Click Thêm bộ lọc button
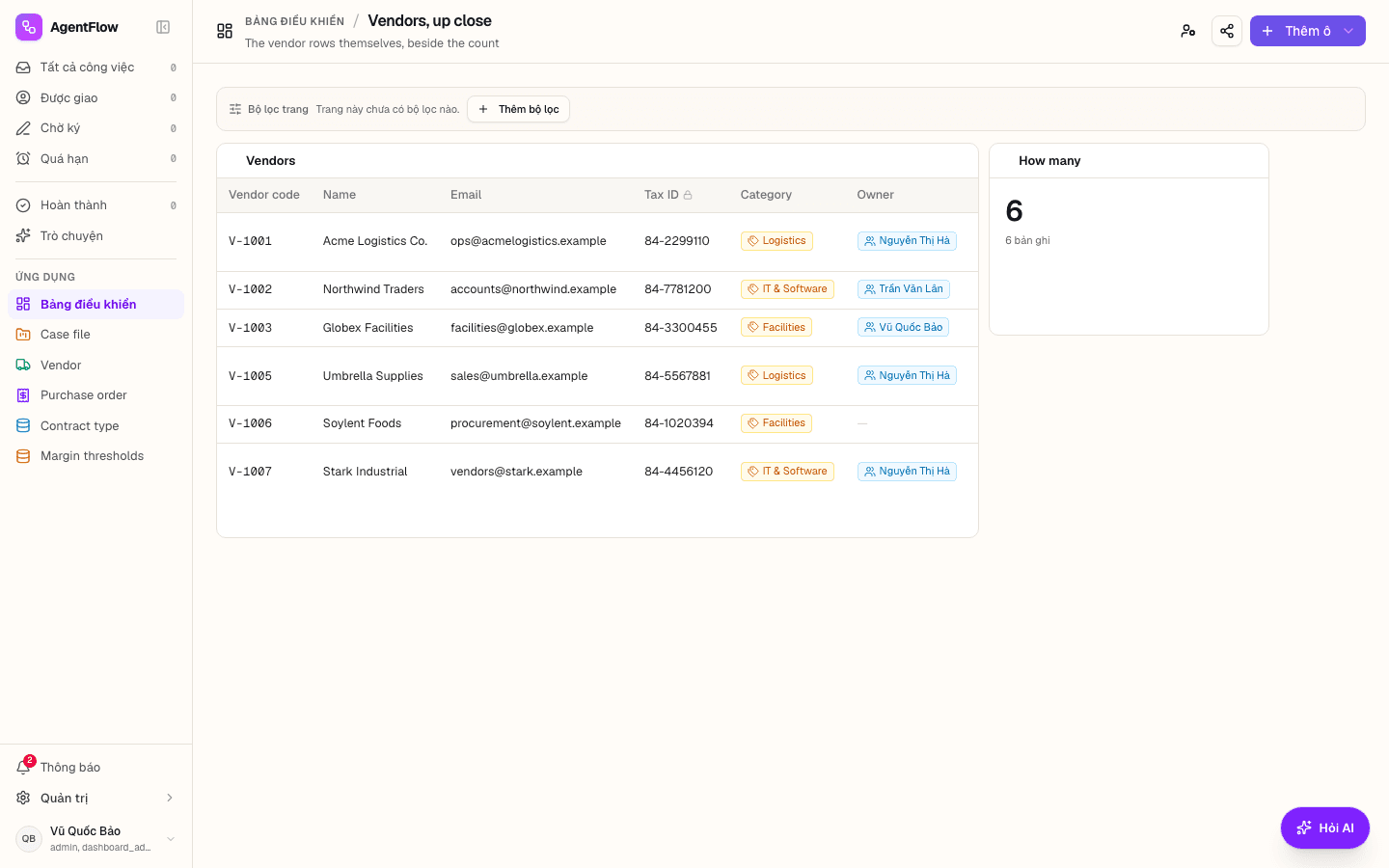This screenshot has width=1389, height=868. tap(518, 109)
